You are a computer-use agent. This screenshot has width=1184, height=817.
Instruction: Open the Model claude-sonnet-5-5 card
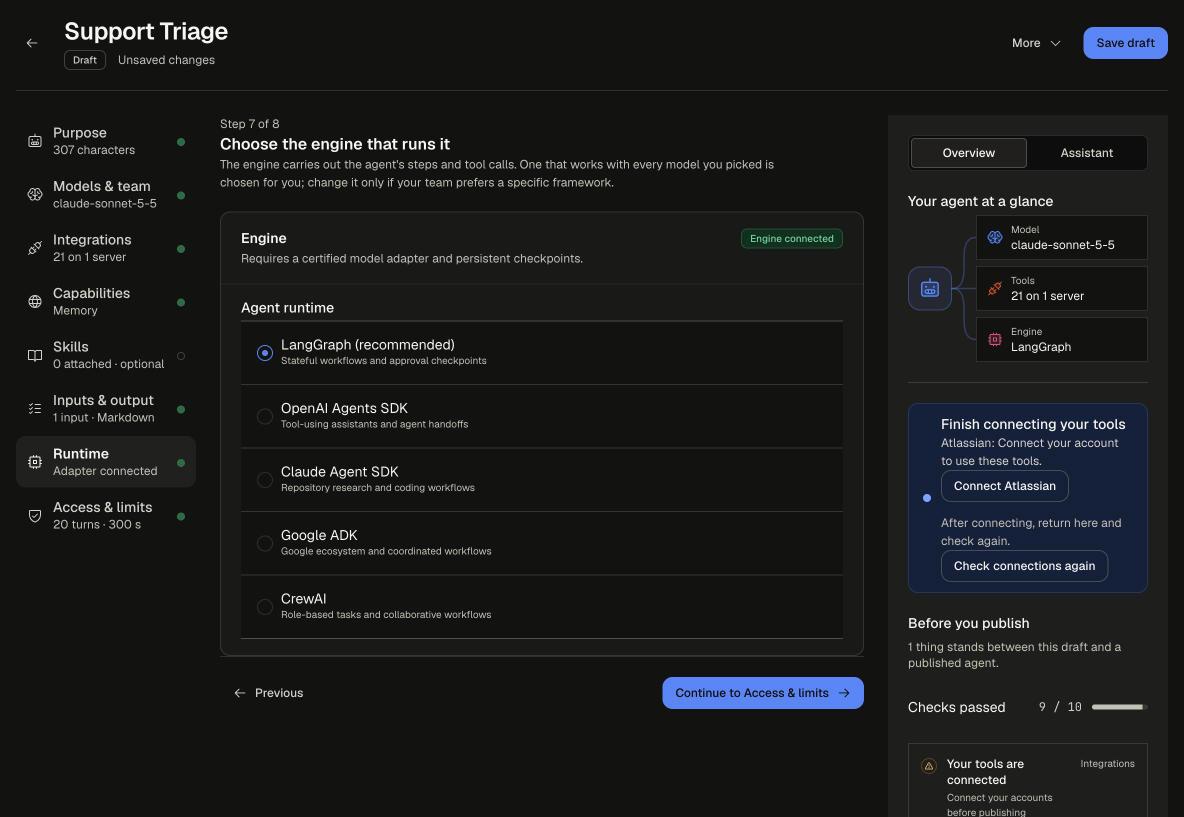coord(1062,238)
